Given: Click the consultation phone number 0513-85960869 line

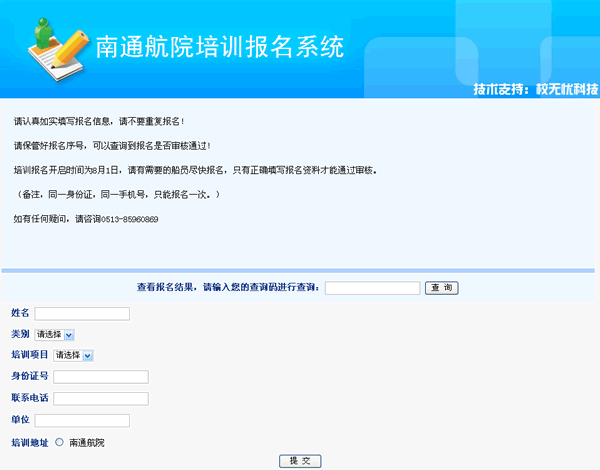Looking at the screenshot, I should tap(86, 219).
